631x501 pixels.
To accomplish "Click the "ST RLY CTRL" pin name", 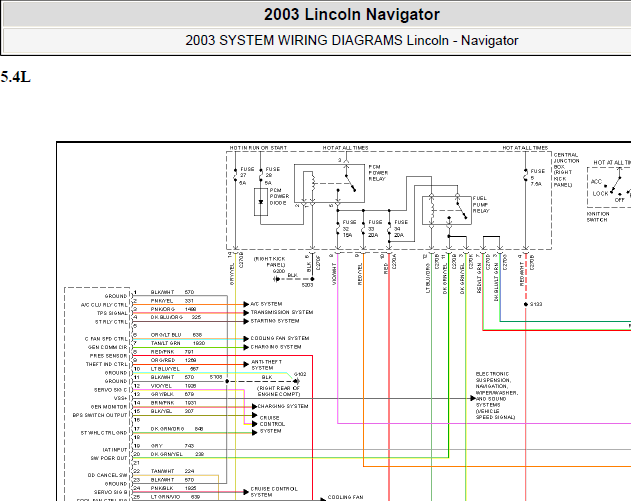I will tap(111, 322).
